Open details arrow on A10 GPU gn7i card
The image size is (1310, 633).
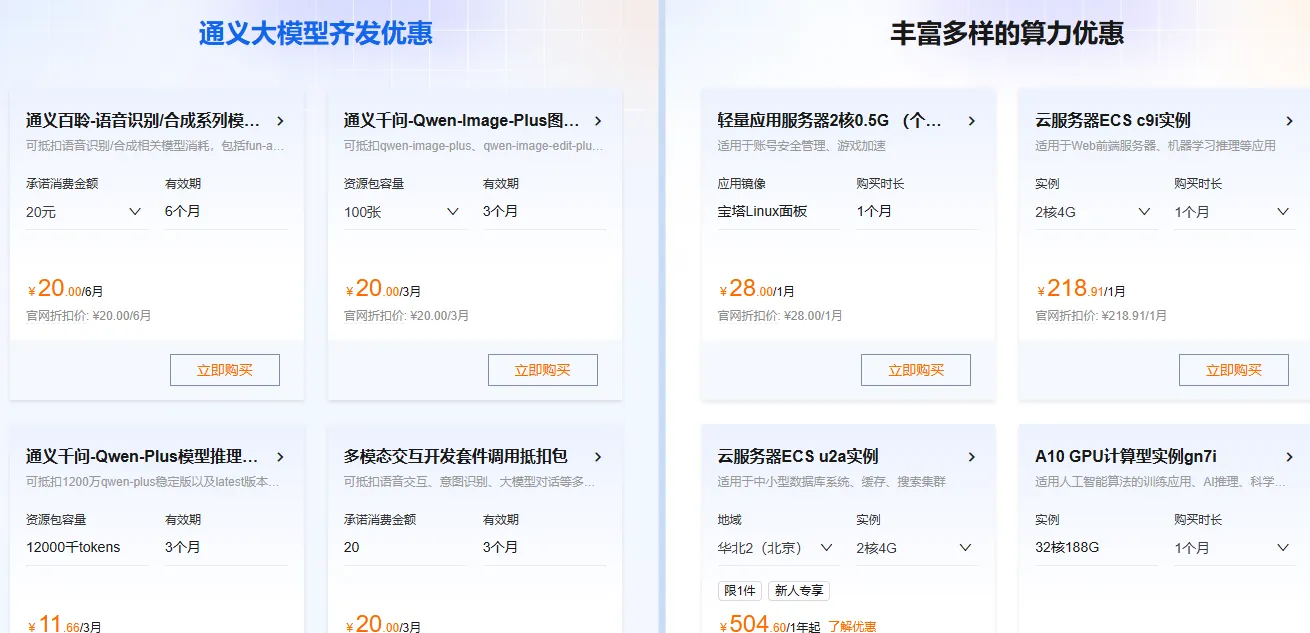coord(1289,456)
